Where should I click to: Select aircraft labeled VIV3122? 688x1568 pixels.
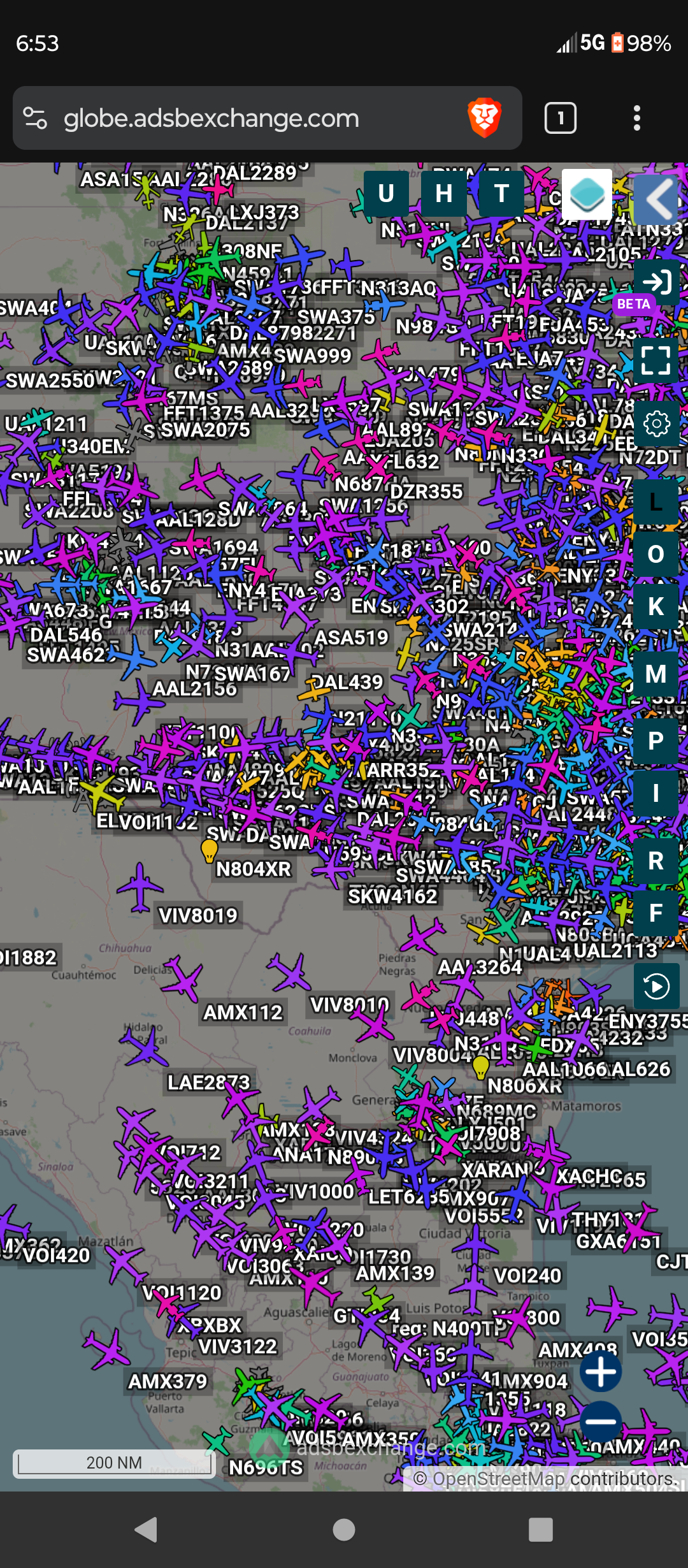238,1346
